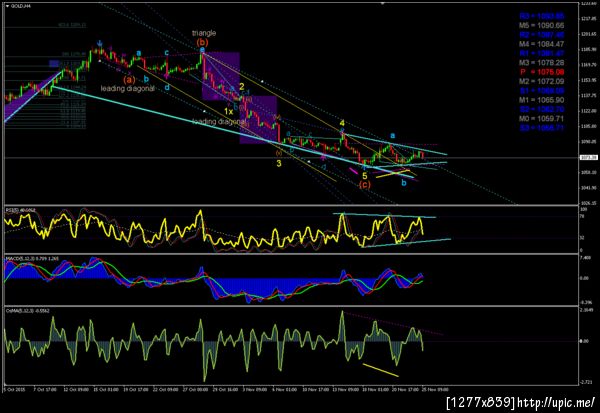Click the M5 = 1090.66 pivot label
The width and height of the screenshot is (600, 413).
pos(541,26)
